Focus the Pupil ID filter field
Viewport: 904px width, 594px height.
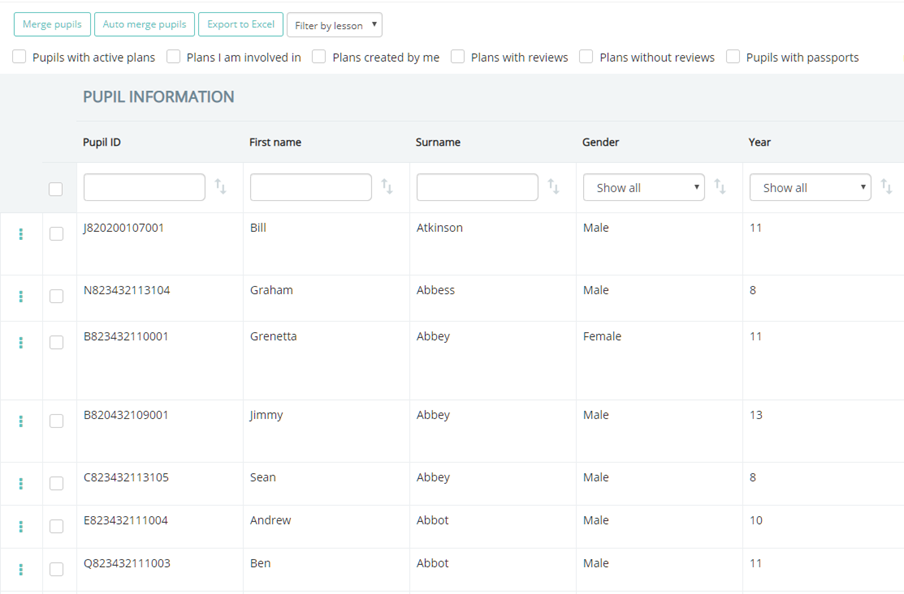coord(144,187)
